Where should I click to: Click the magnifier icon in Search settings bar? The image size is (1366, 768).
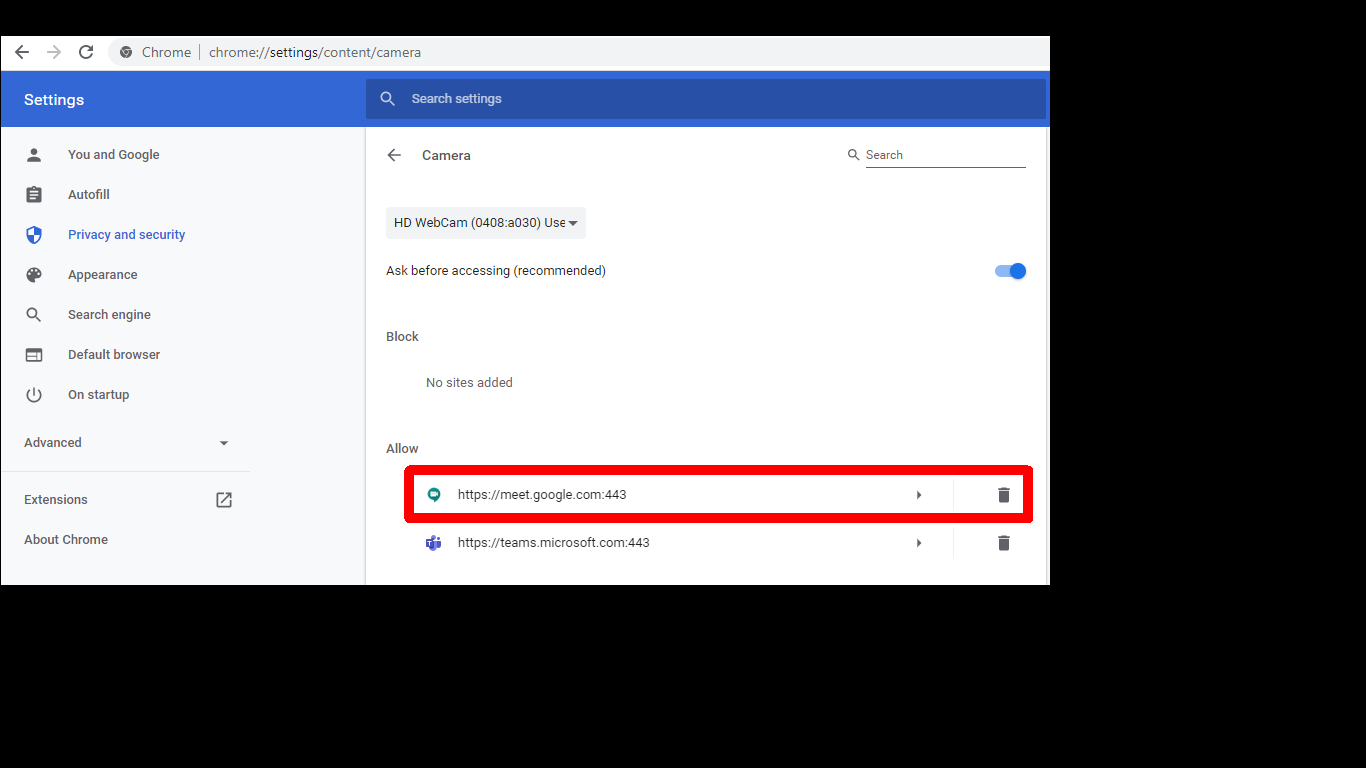[388, 99]
